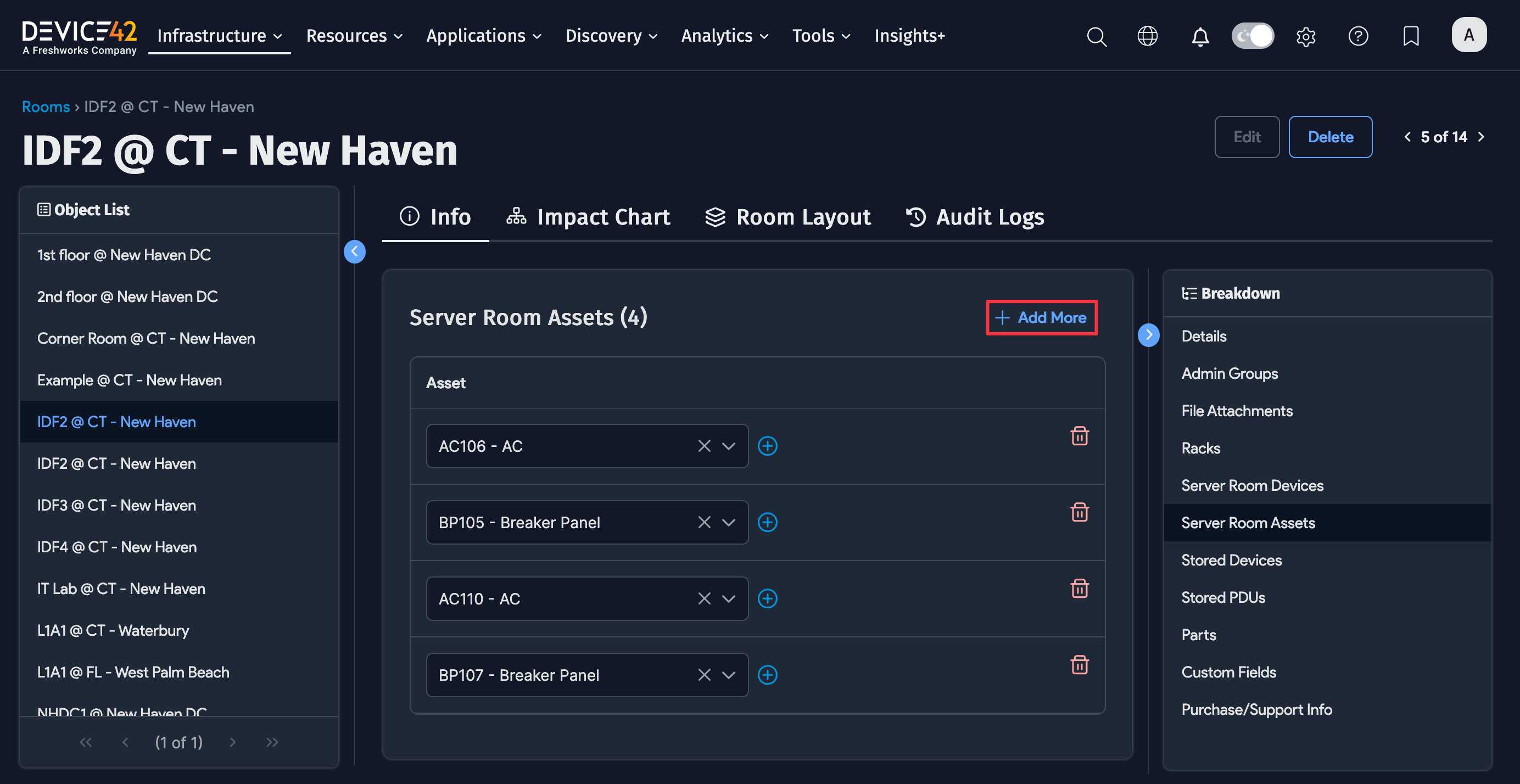Click plus icon next to BP105 Breaker Panel
Viewport: 1520px width, 784px height.
pos(767,522)
